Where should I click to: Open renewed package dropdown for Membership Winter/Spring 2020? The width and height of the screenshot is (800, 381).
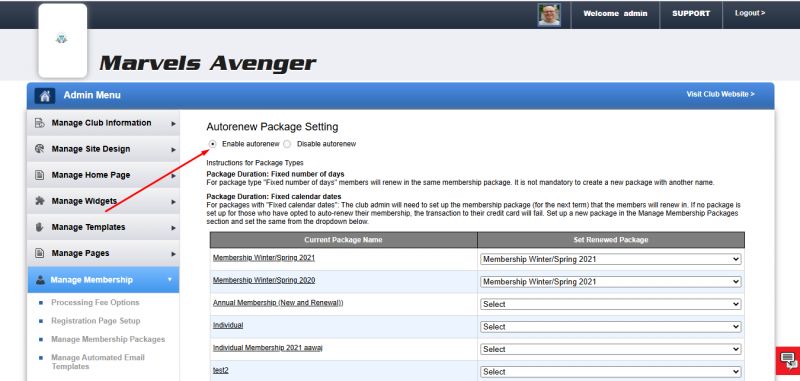610,282
